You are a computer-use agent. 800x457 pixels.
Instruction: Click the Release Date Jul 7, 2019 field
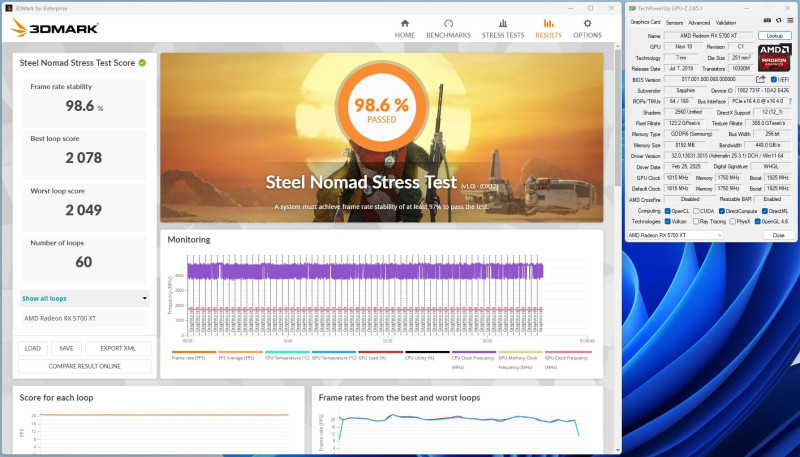[x=681, y=68]
